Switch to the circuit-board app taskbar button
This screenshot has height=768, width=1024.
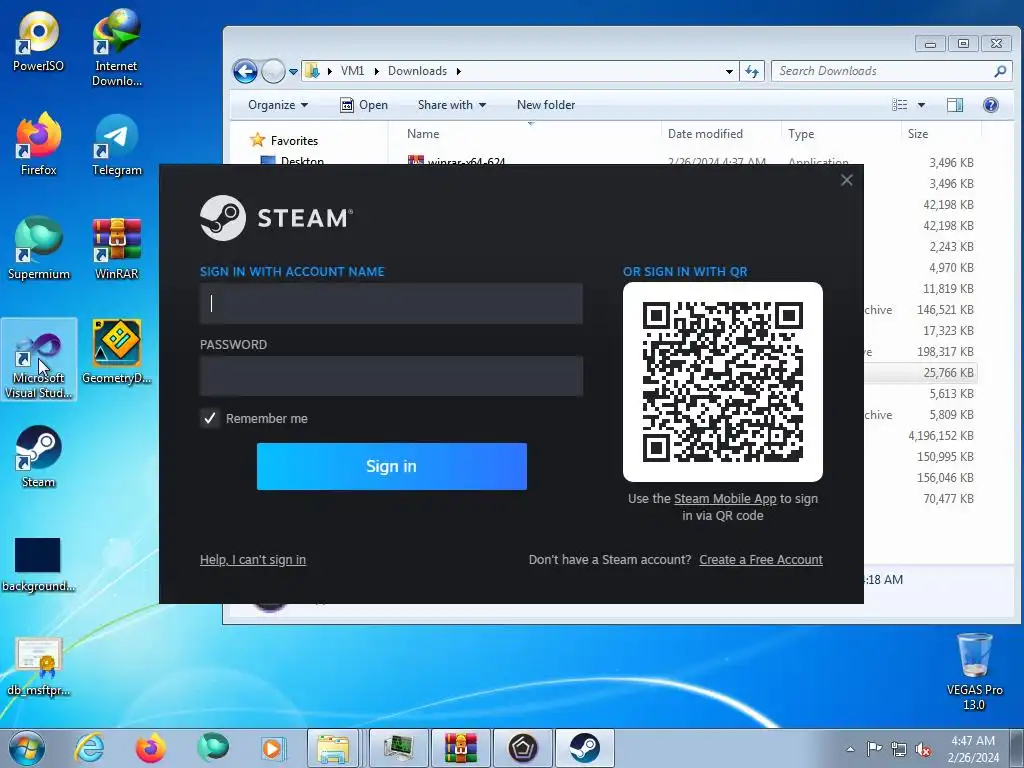pos(398,748)
